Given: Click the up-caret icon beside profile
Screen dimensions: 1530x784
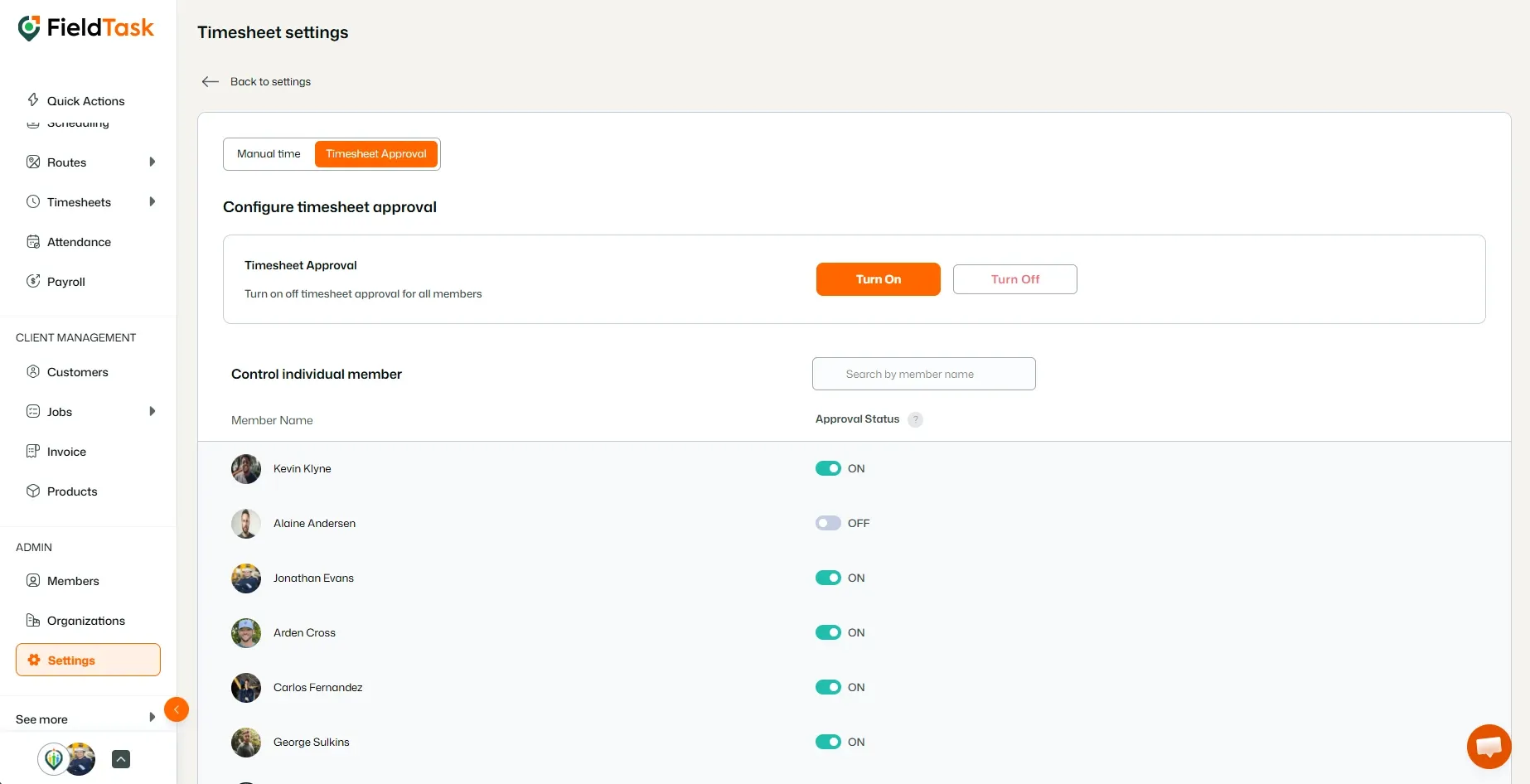Looking at the screenshot, I should point(121,759).
